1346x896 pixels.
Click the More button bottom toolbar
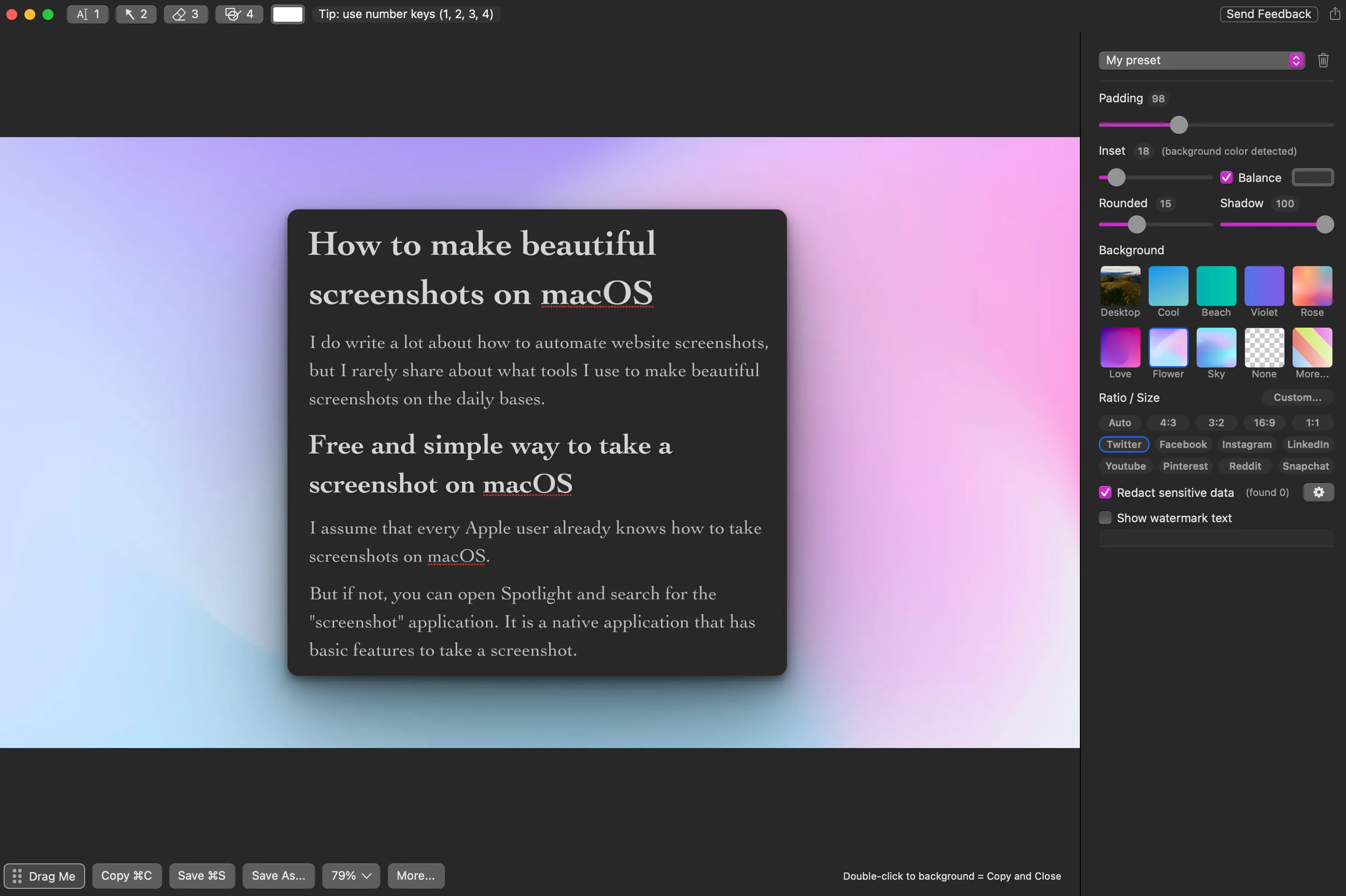415,875
